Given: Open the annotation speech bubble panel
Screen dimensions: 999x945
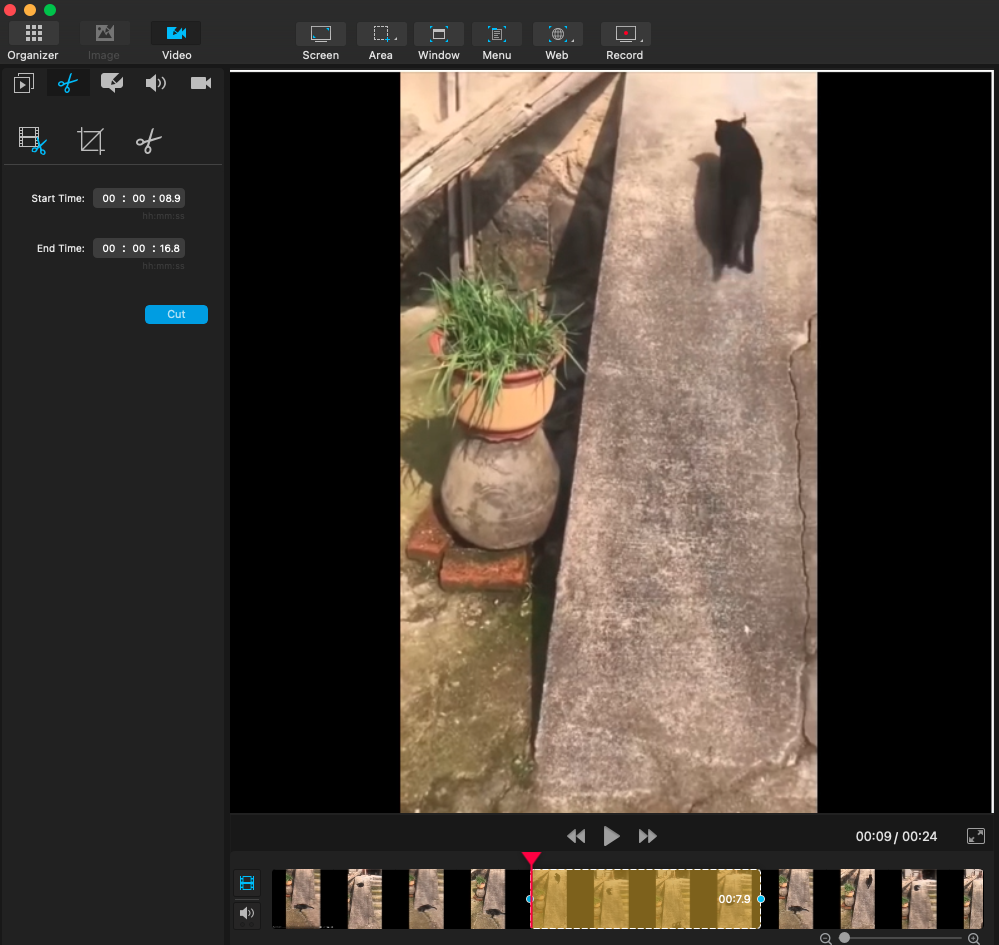Looking at the screenshot, I should (112, 83).
